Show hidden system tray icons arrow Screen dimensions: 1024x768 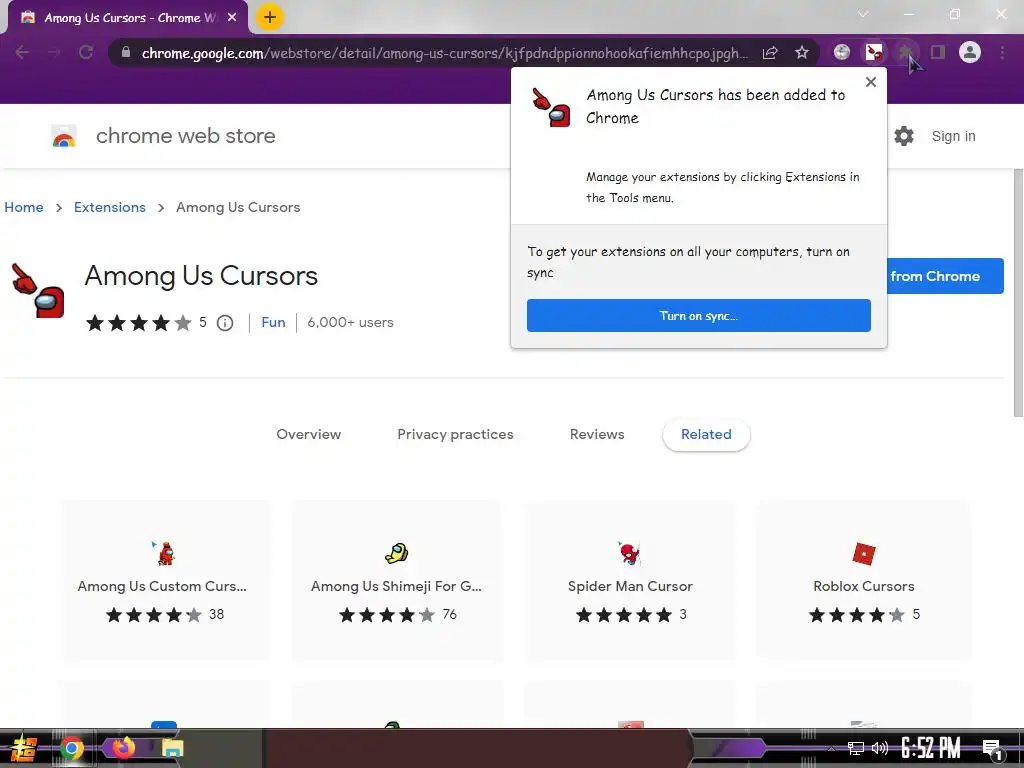(831, 748)
